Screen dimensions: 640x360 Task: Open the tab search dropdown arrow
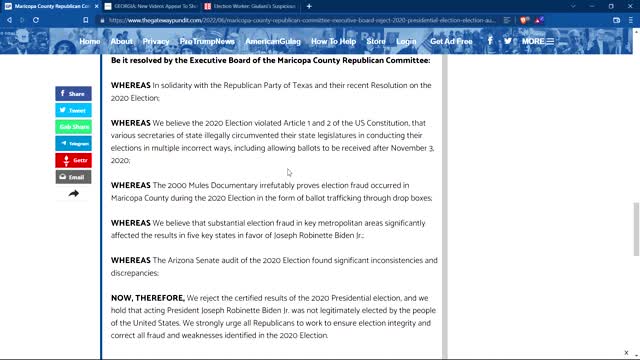573,6
